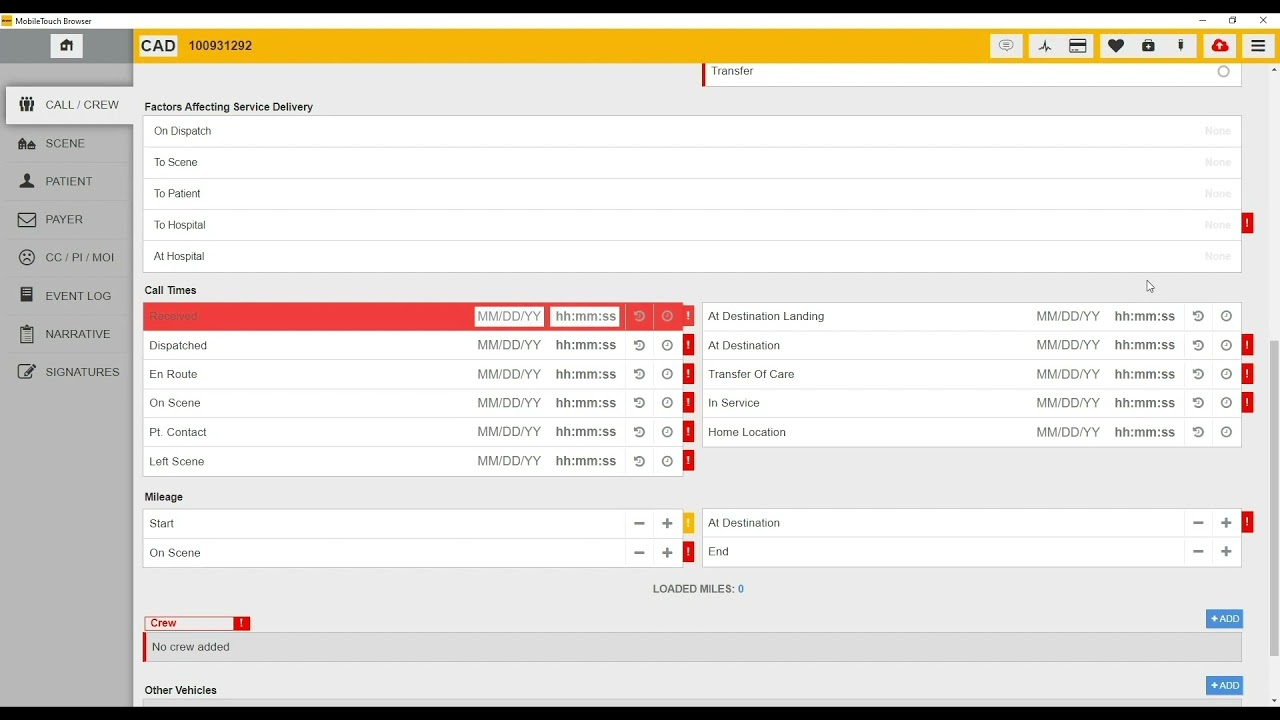Viewport: 1280px width, 720px height.
Task: Open the PAYER tab
Action: (66, 219)
